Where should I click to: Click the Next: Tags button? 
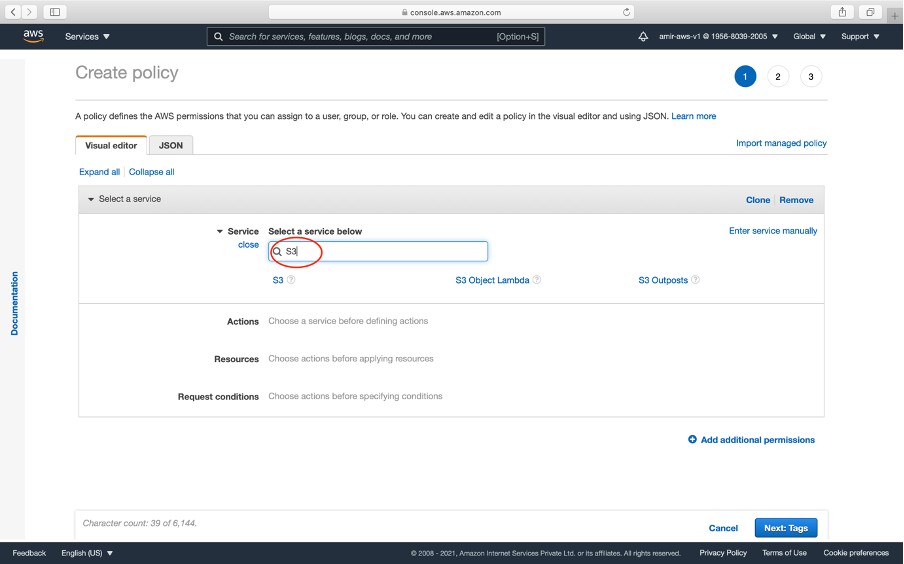(x=786, y=528)
